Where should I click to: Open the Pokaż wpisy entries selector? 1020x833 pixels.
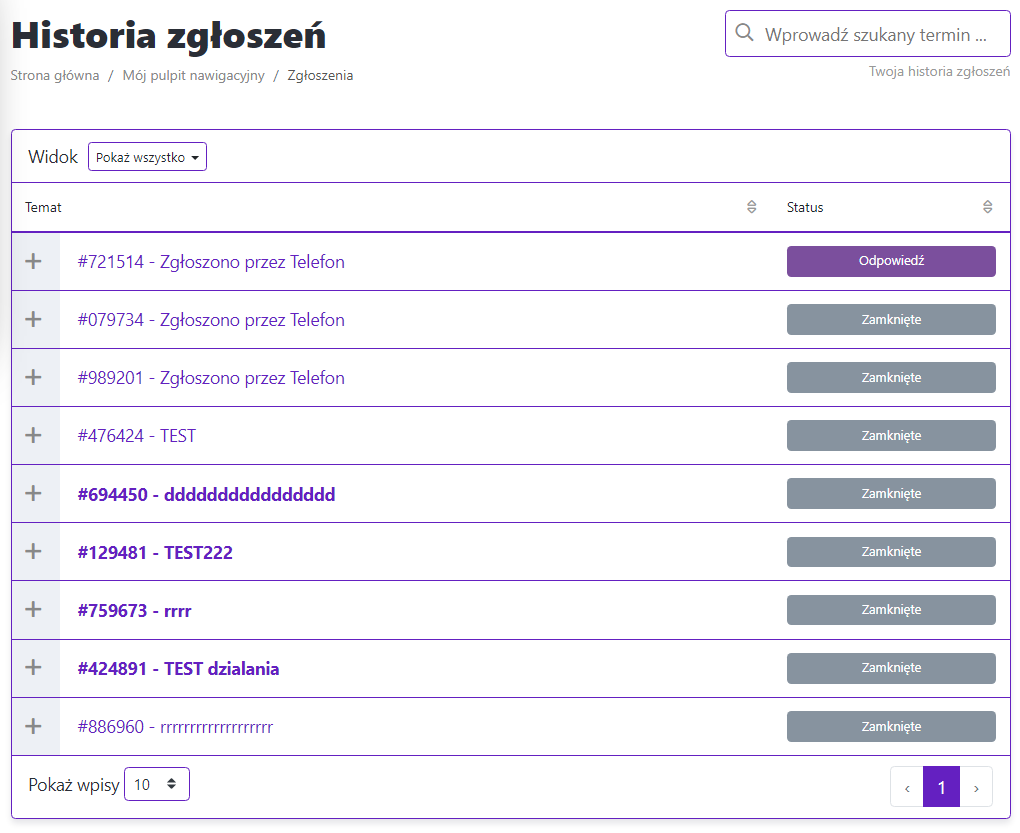(x=156, y=784)
